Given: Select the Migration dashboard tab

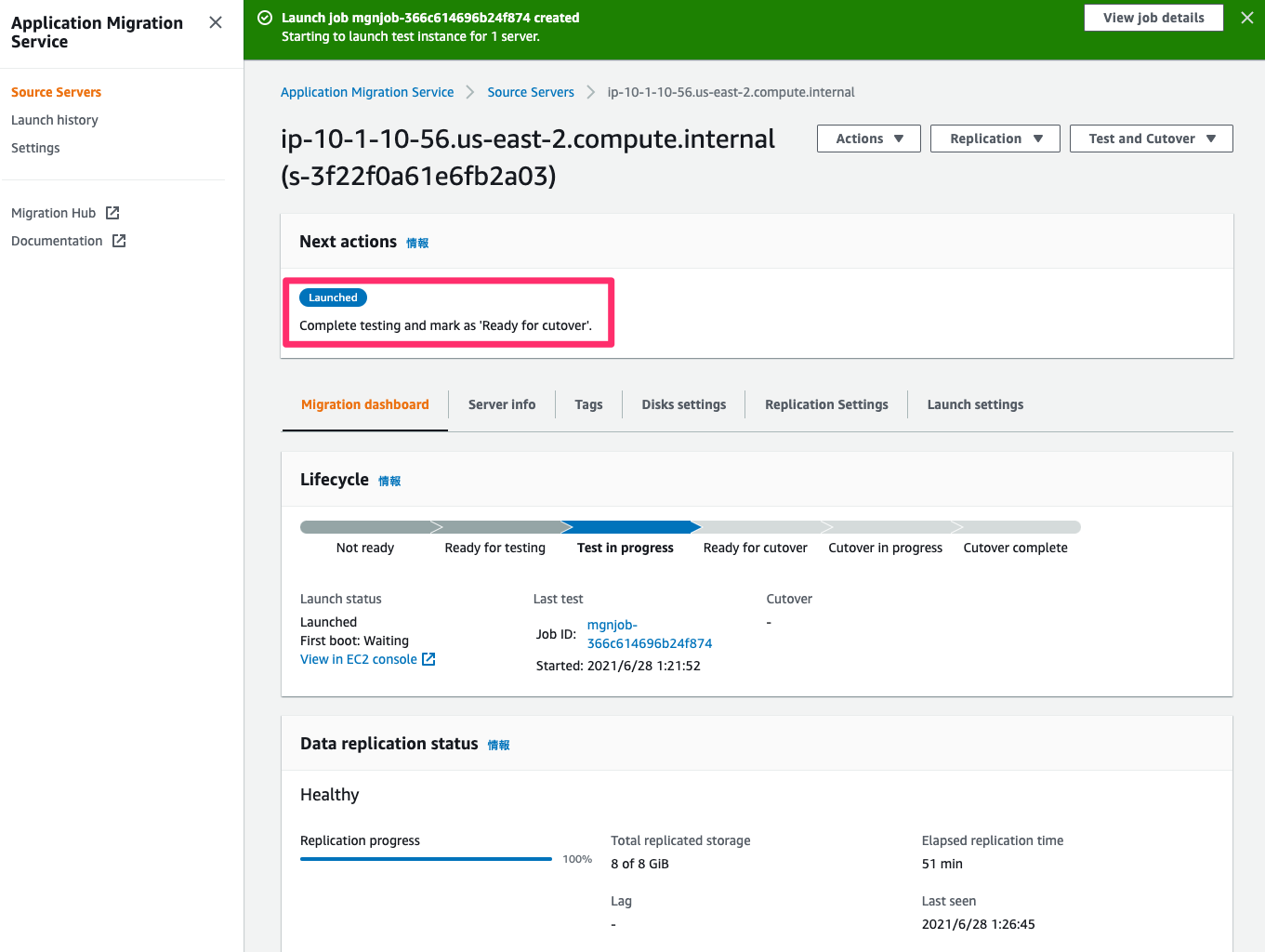Looking at the screenshot, I should coord(365,404).
